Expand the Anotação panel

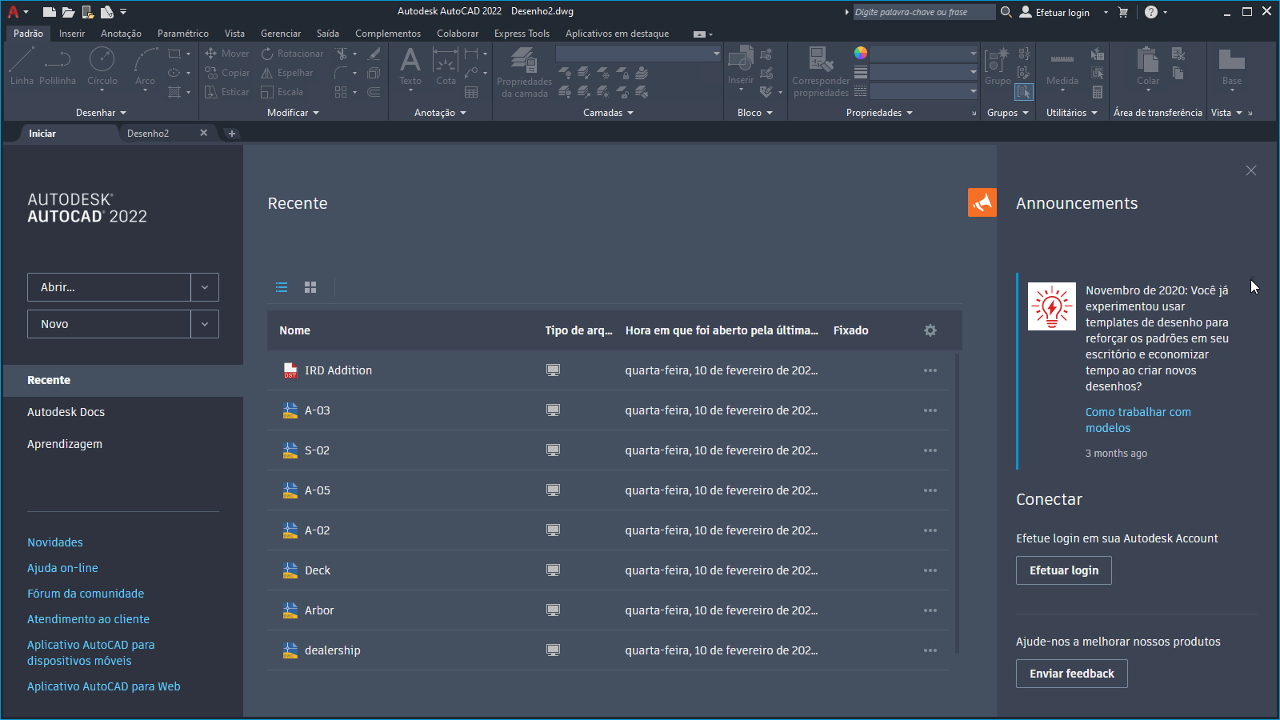[x=440, y=113]
